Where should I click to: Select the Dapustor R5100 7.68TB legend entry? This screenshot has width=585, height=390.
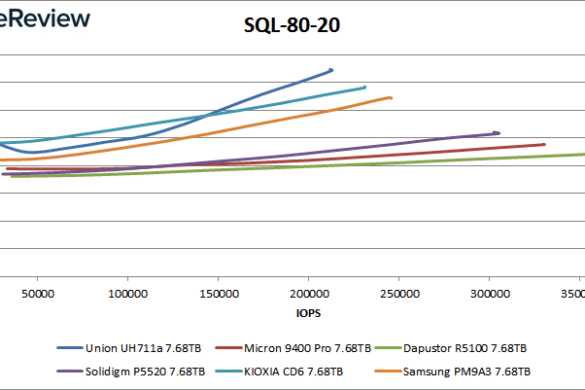(x=450, y=348)
